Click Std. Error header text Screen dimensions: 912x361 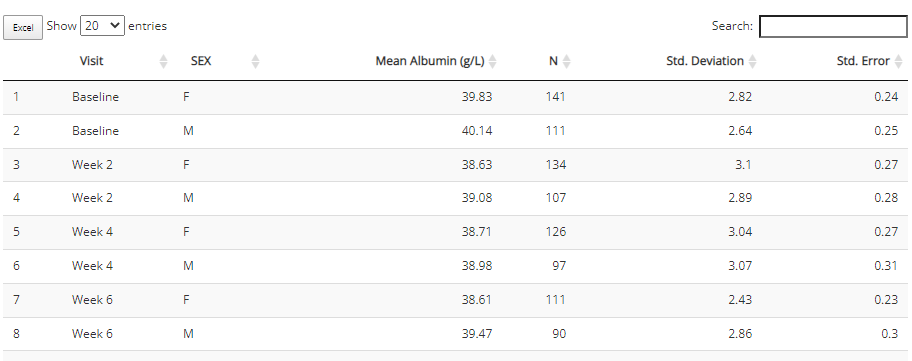click(x=863, y=60)
